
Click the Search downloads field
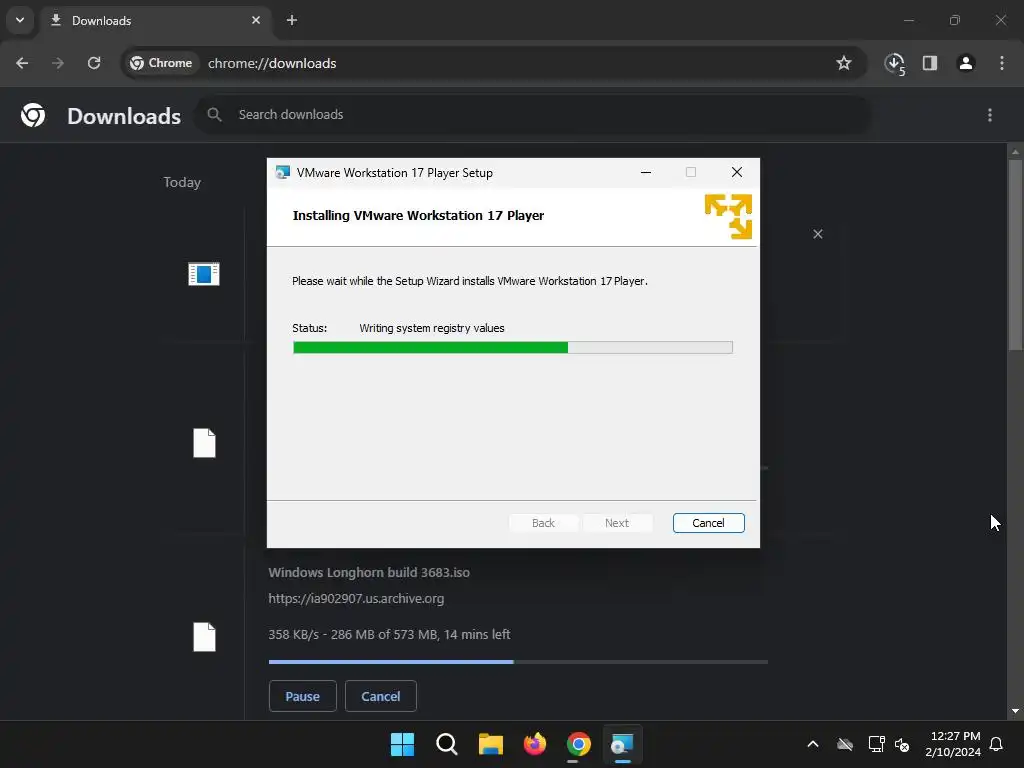[534, 115]
